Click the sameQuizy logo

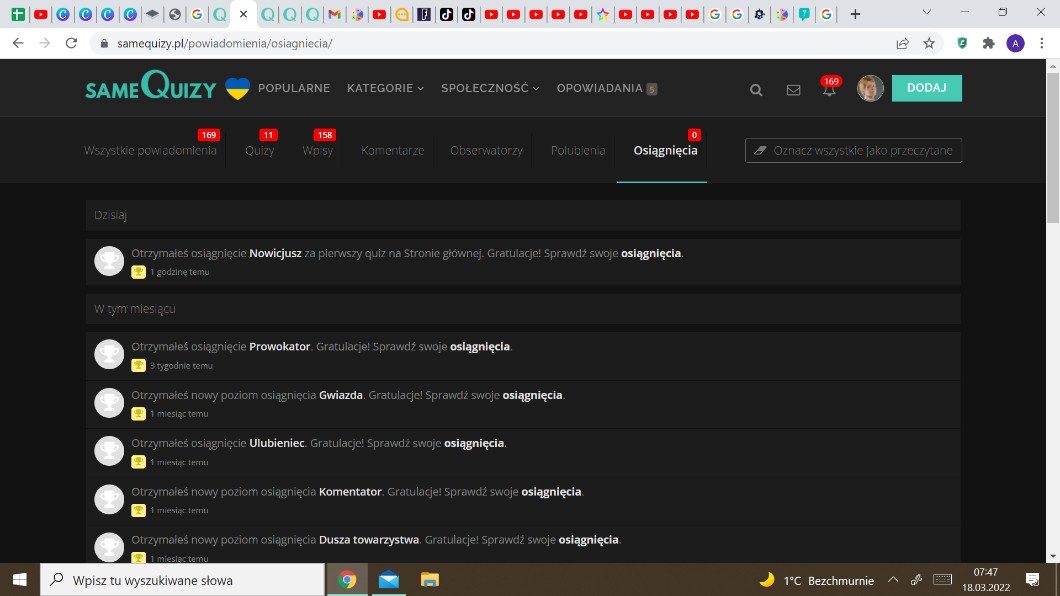pyautogui.click(x=150, y=88)
